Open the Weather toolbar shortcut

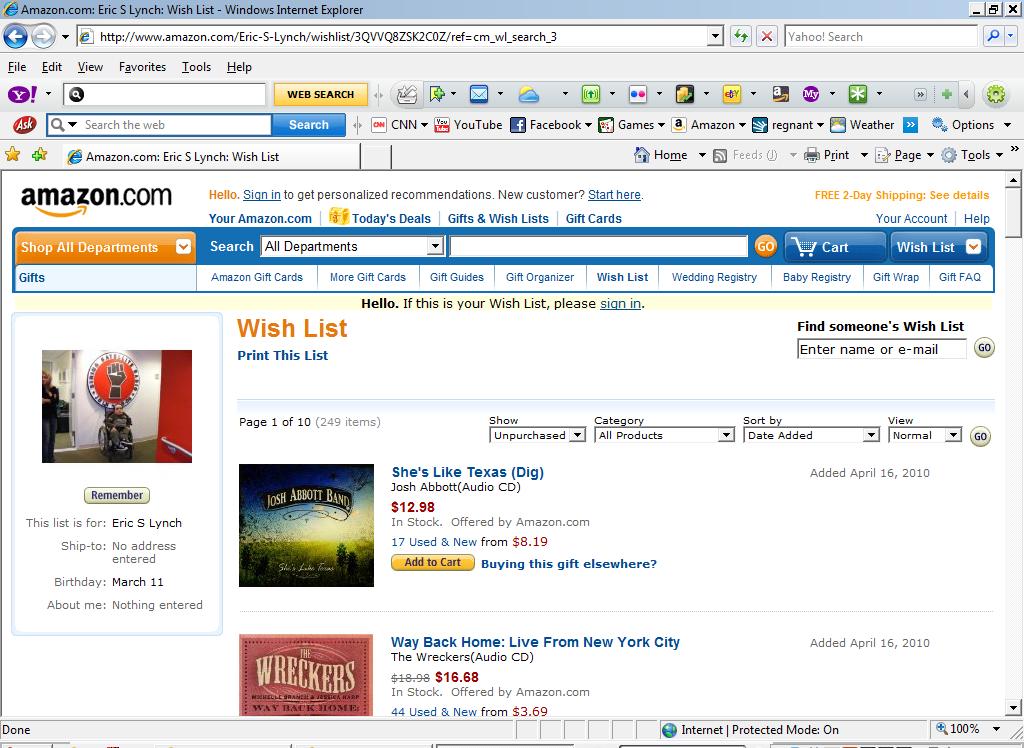click(862, 125)
